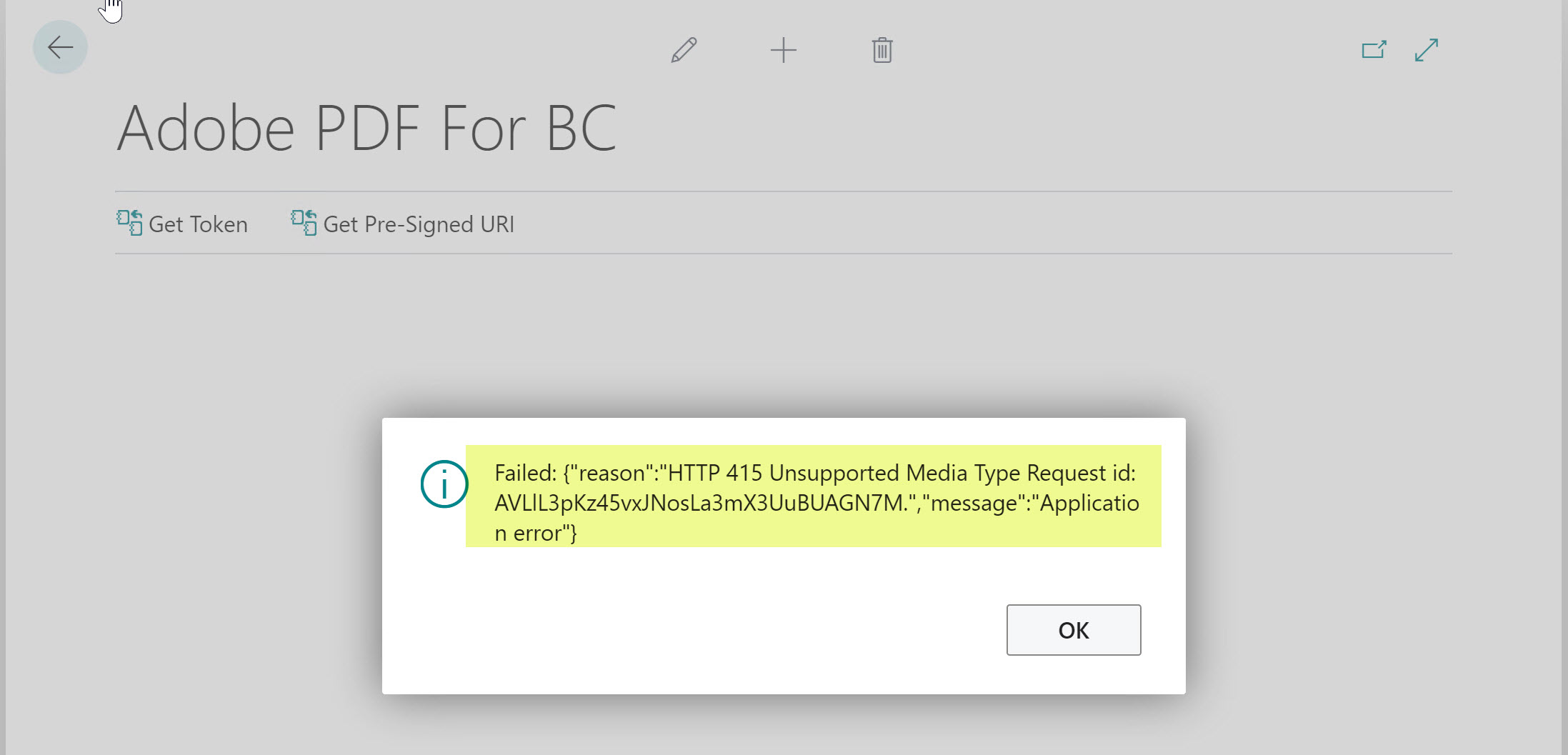1568x755 pixels.
Task: Click the word 'reason' in the error
Action: pyautogui.click(x=611, y=473)
